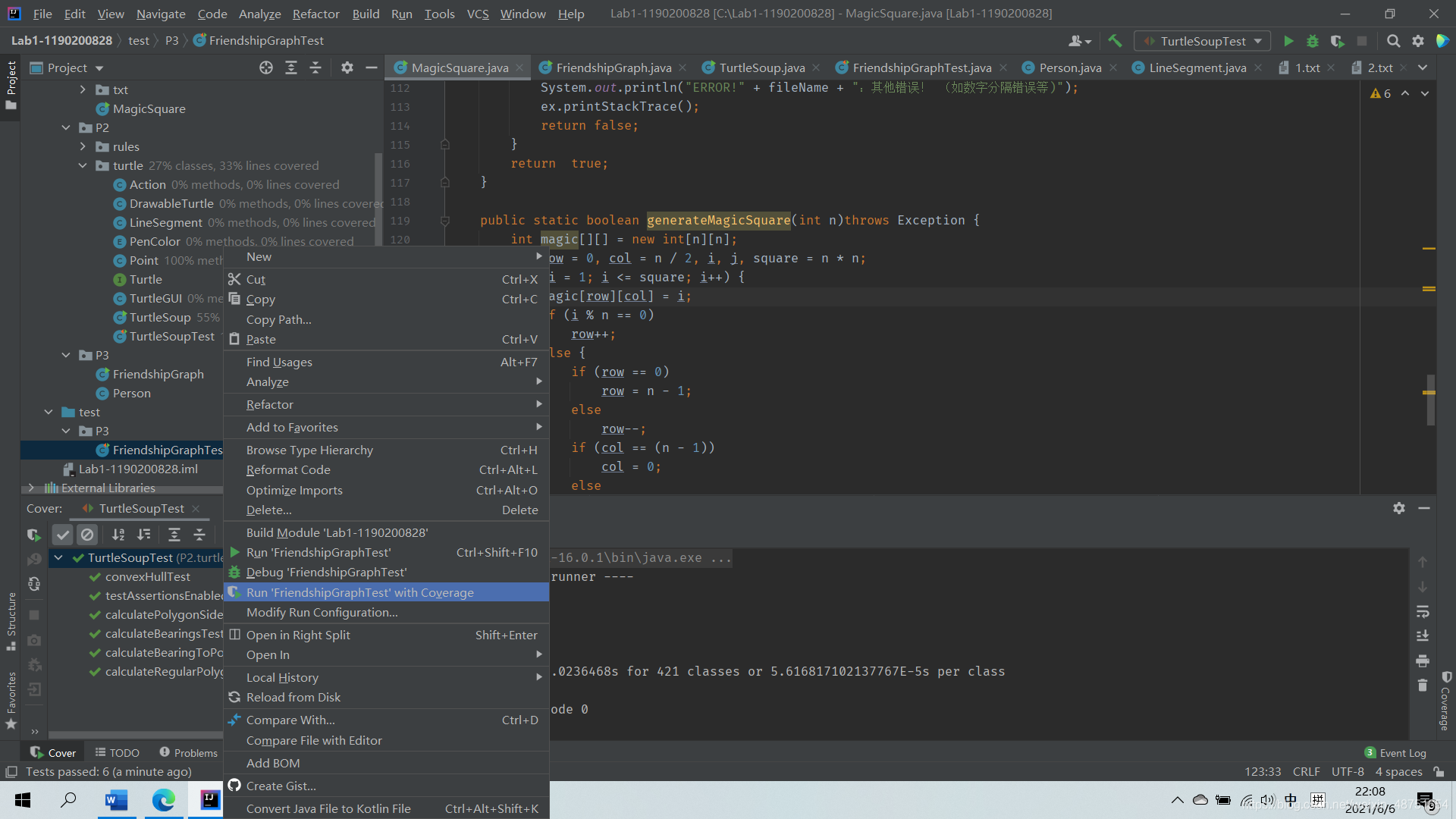Collapse the P2 folder in project tree

[66, 127]
